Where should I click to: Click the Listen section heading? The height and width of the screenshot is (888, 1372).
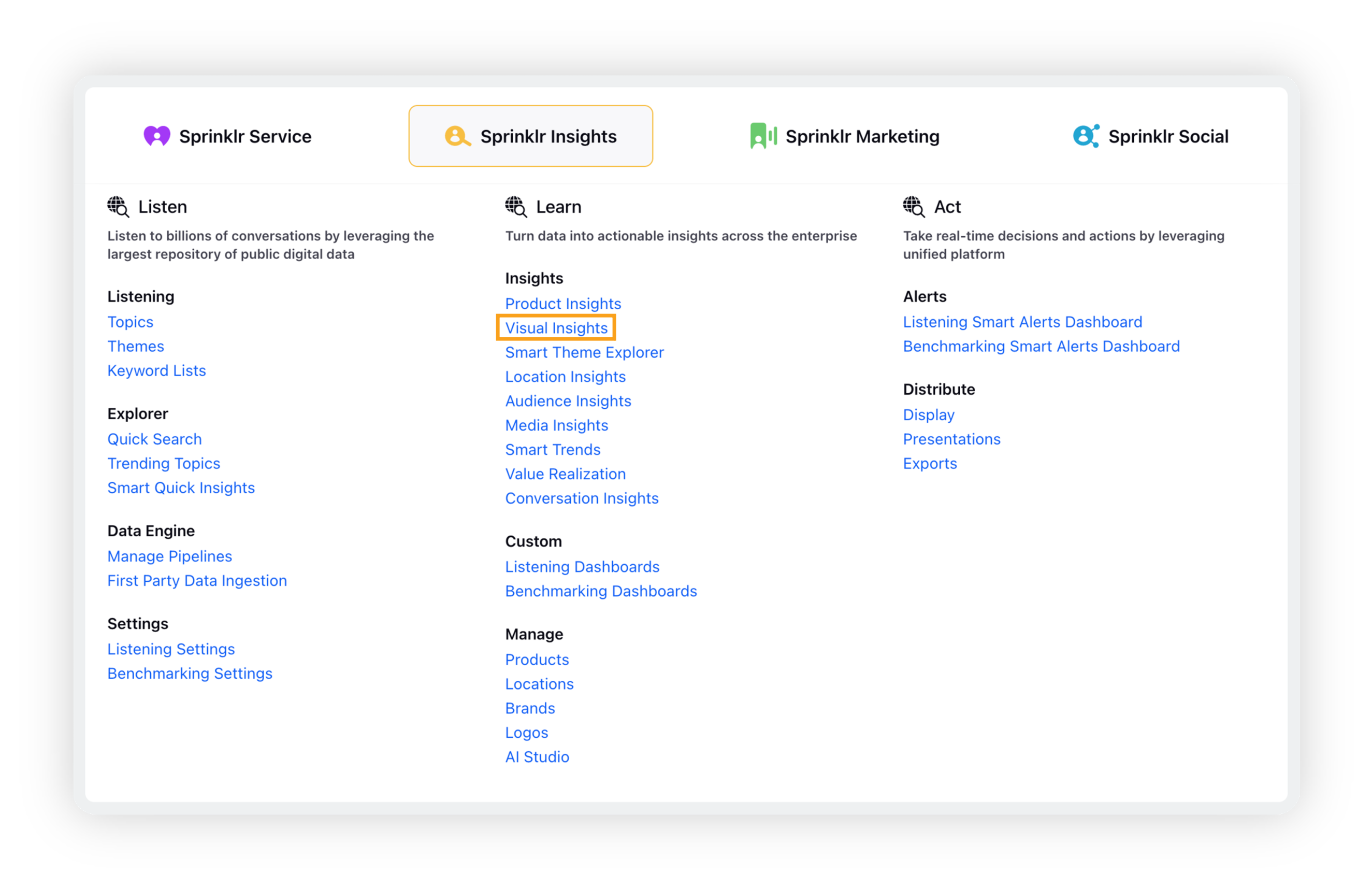(163, 206)
